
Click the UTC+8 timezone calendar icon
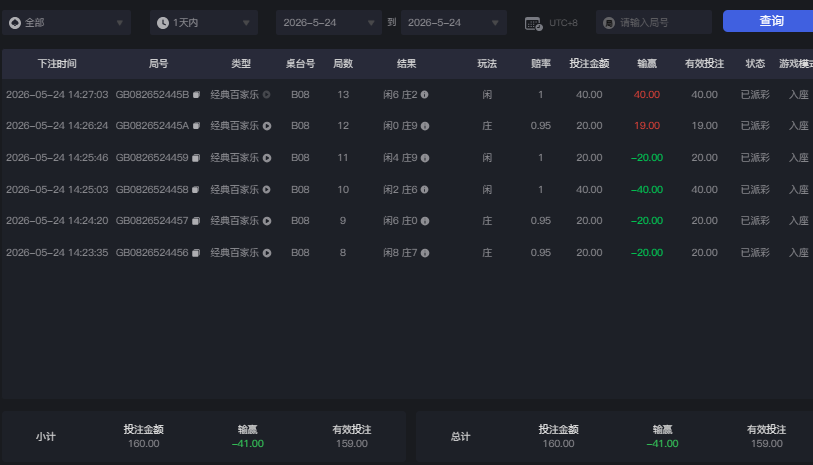534,23
